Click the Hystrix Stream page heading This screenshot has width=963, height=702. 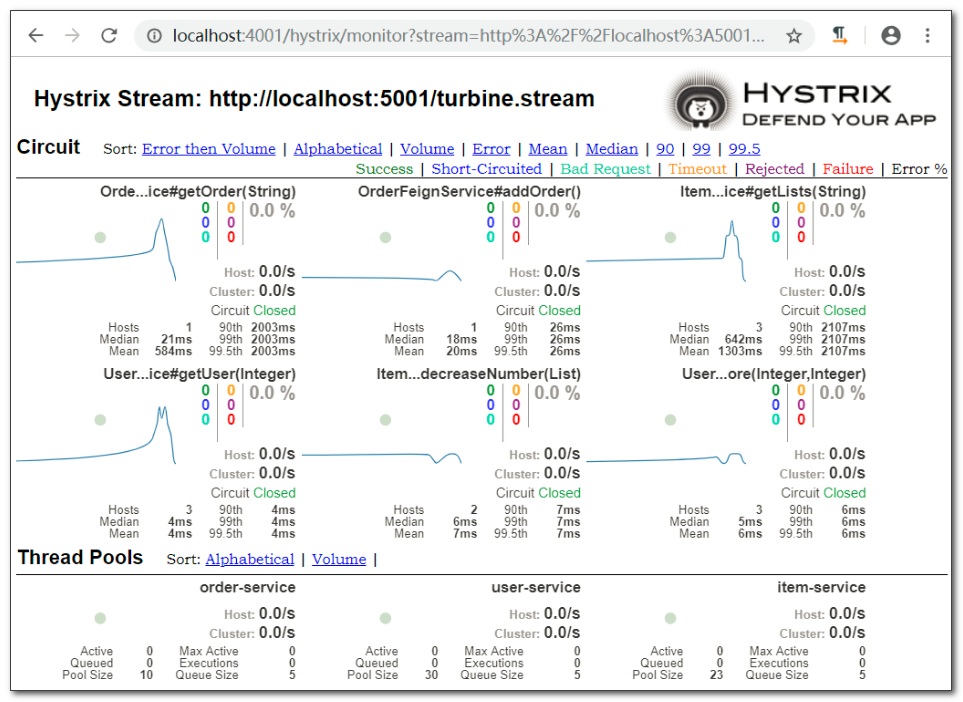[314, 98]
